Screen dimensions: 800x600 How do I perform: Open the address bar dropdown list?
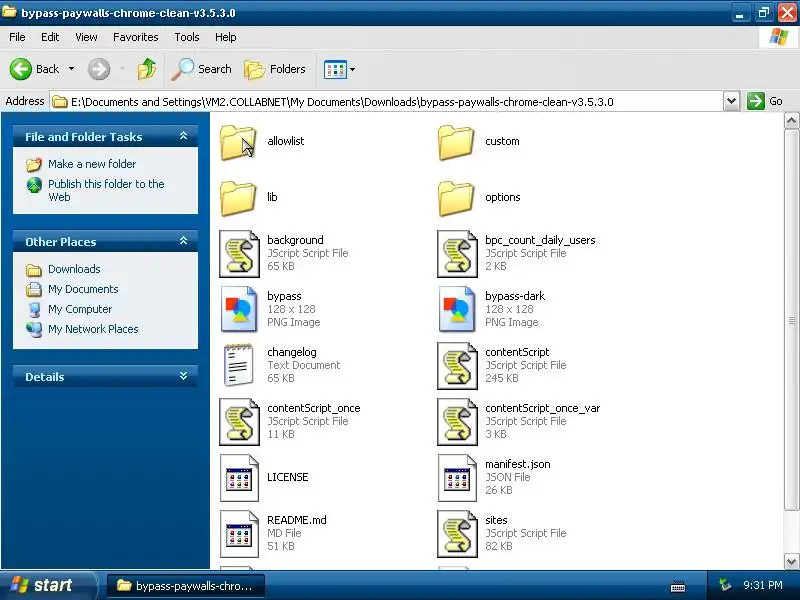tap(731, 102)
